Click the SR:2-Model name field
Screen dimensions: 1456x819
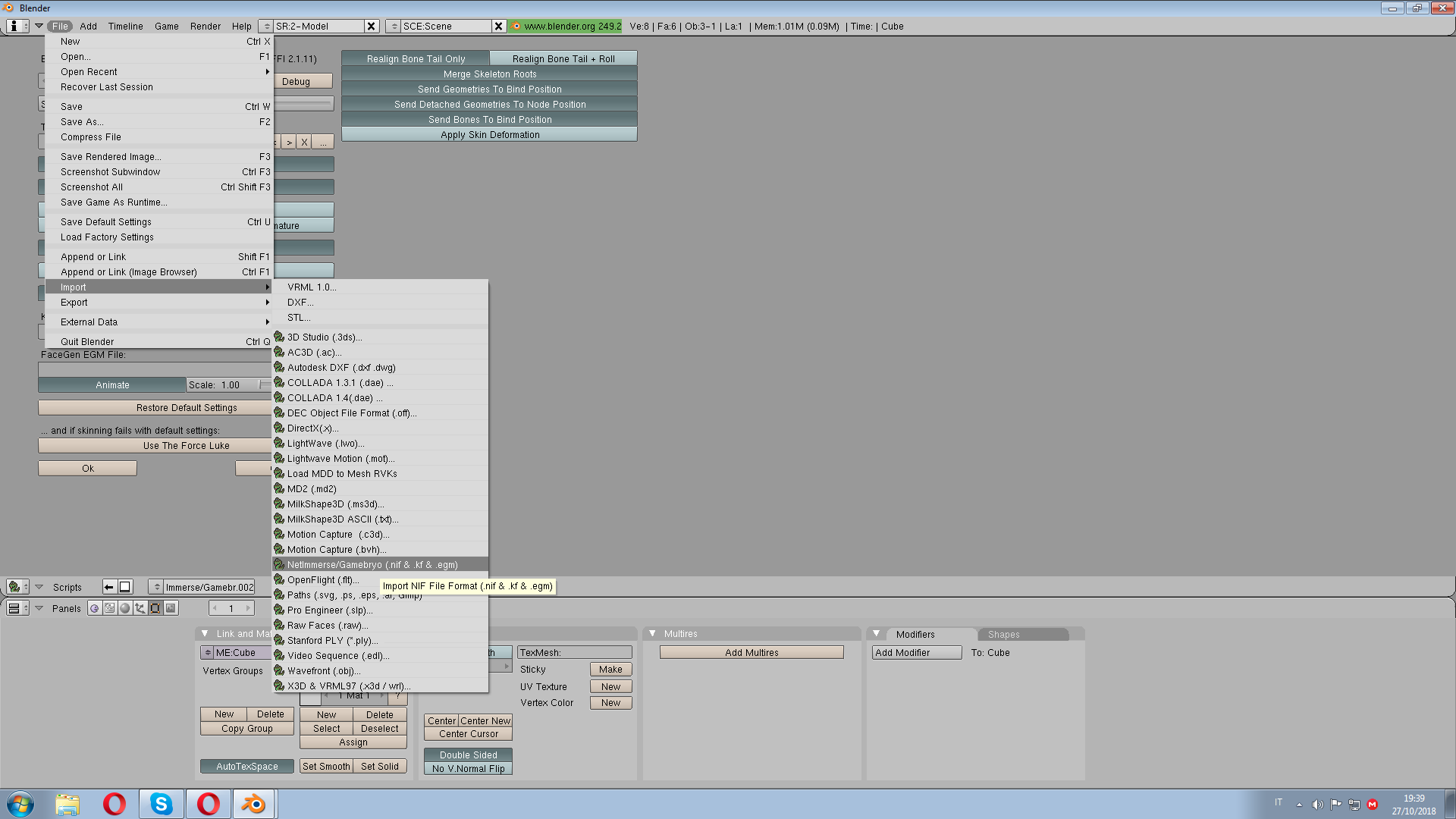[x=318, y=26]
